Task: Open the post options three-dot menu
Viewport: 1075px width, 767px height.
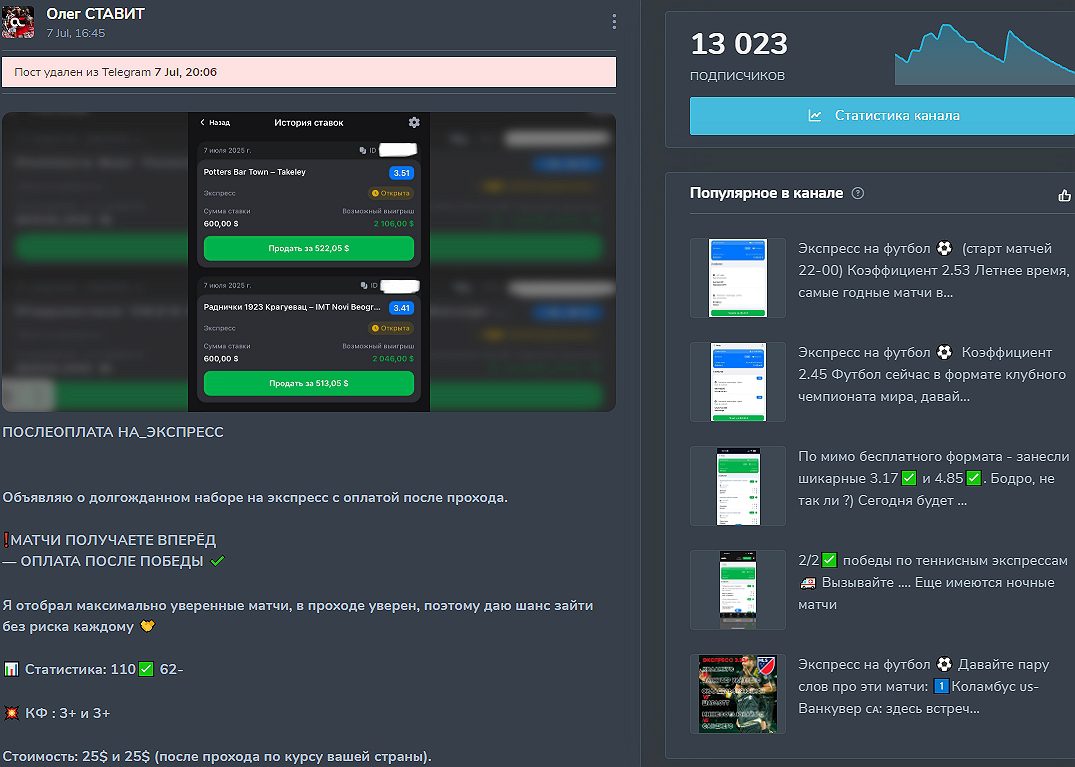Action: click(x=614, y=22)
